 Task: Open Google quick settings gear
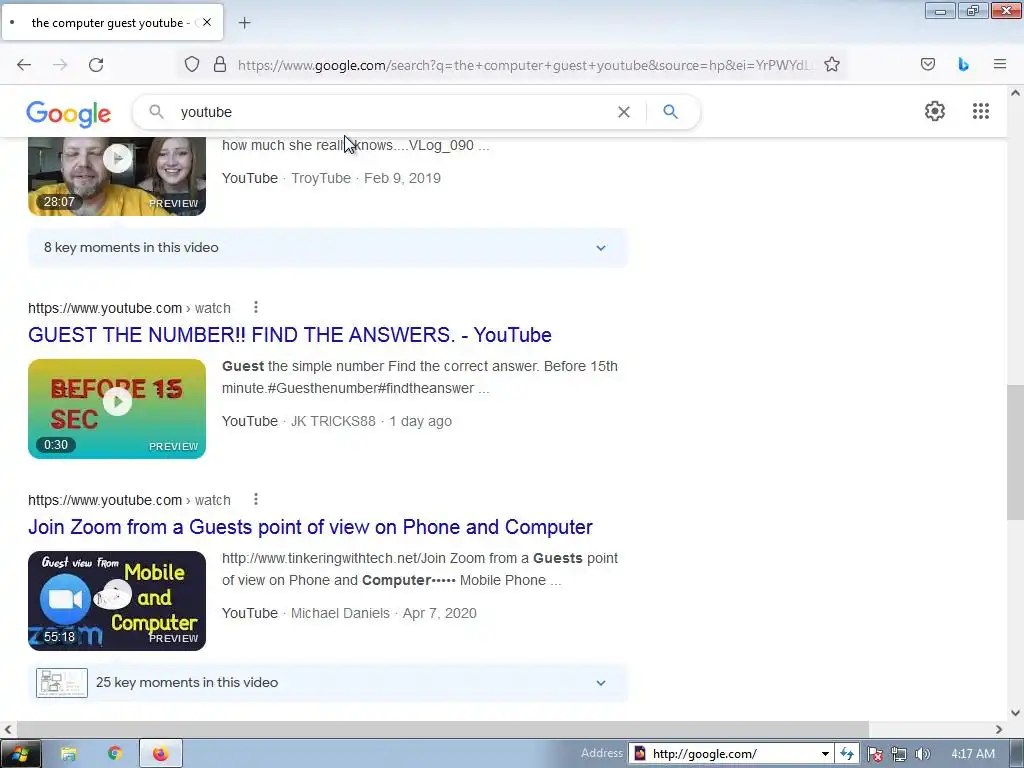(935, 111)
